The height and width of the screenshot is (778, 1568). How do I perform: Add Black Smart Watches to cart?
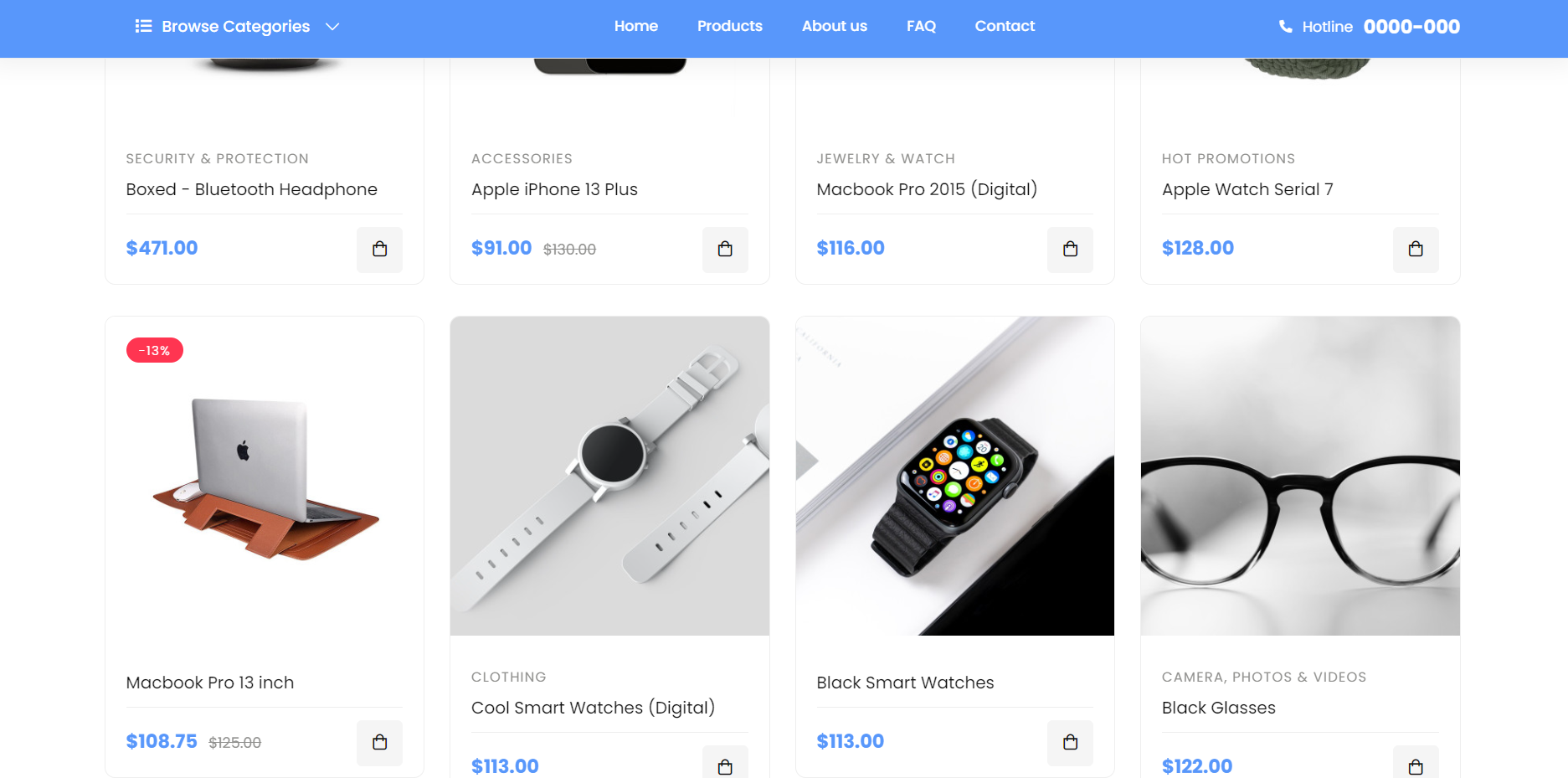point(1070,743)
